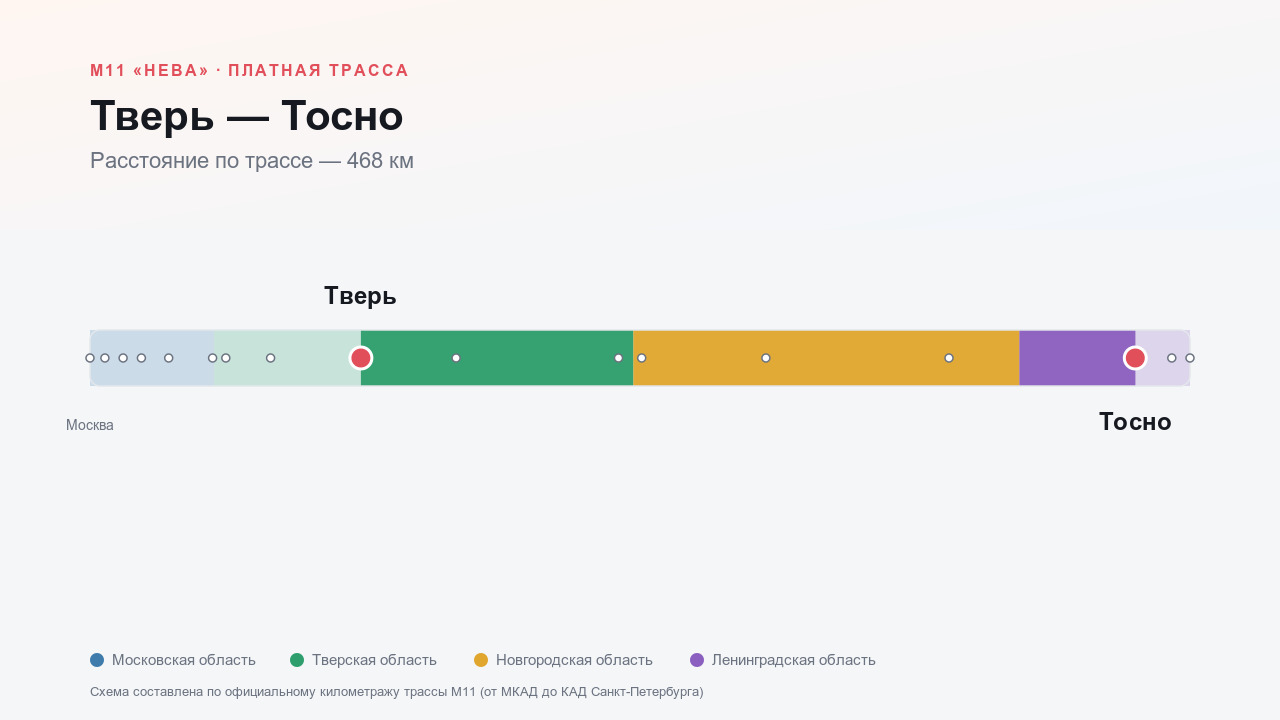Select the solid green Tver region segment

click(497, 358)
